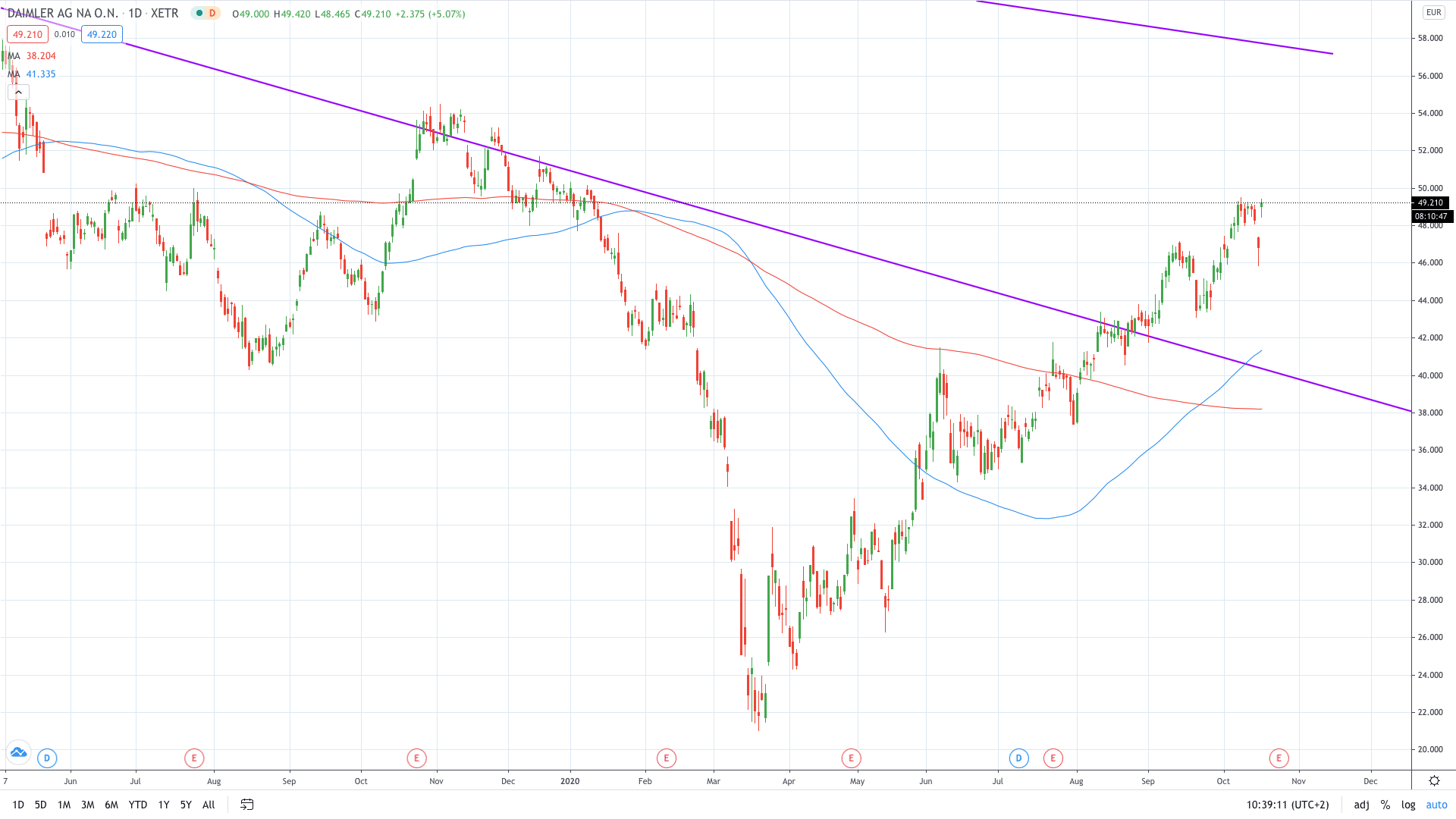The height and width of the screenshot is (819, 1456).
Task: Toggle log scale mode
Action: (x=1408, y=805)
